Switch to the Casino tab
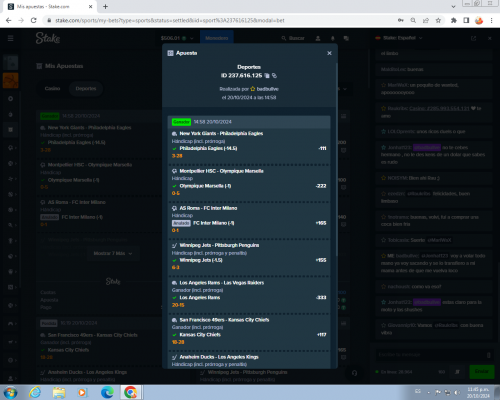 coord(52,89)
